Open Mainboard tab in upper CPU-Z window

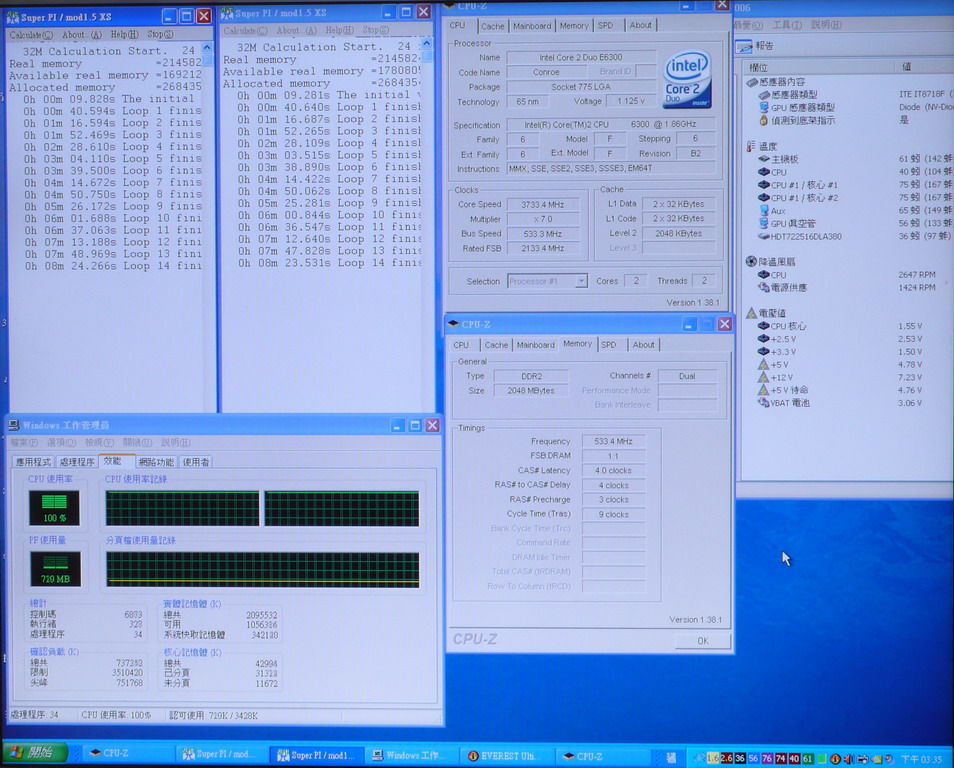531,26
